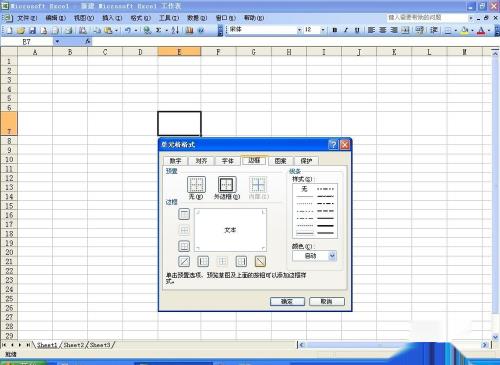Viewport: 500px width, 365px height.
Task: Switch to the Font tab in dialog
Action: pyautogui.click(x=228, y=161)
